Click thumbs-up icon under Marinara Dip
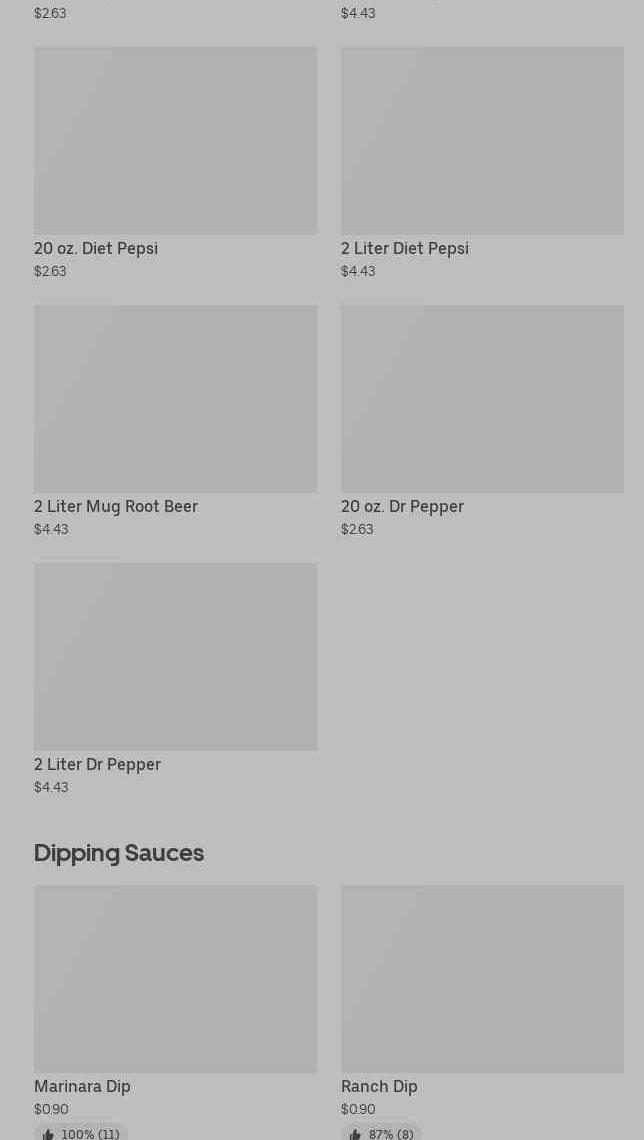Viewport: 644px width, 1140px height. [x=48, y=1134]
